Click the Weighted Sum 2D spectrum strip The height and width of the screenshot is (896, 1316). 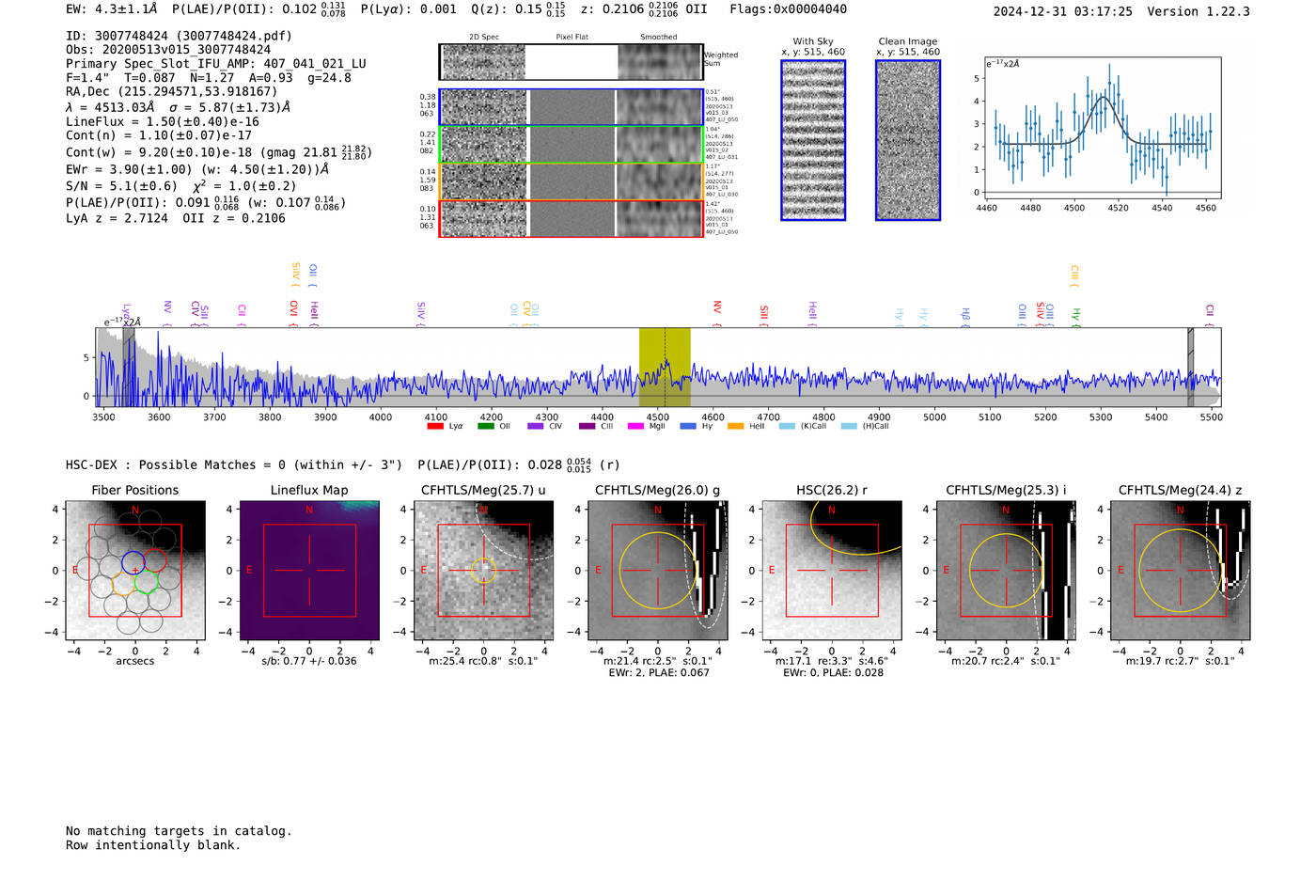tap(571, 62)
